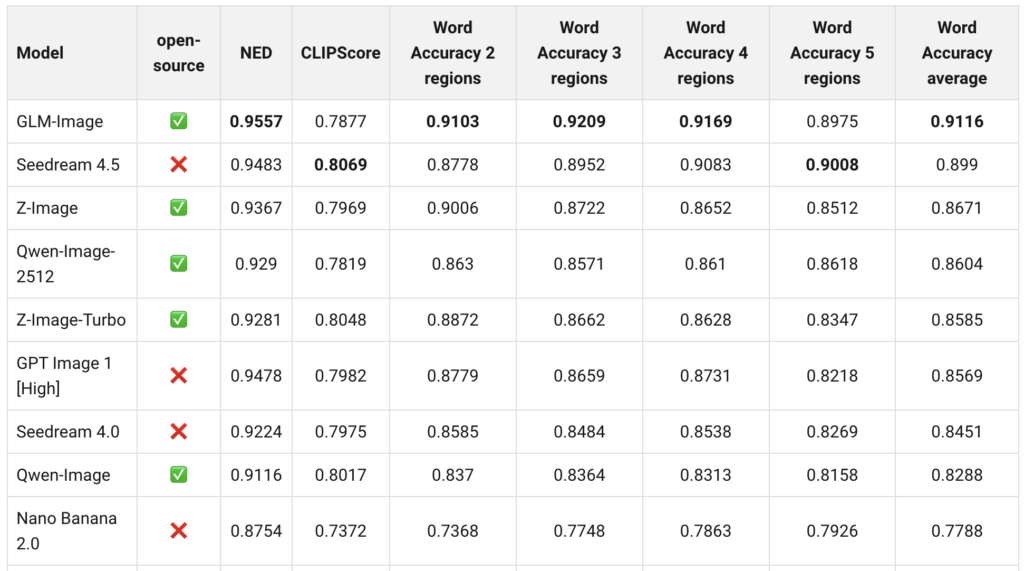Click the red cross beside Nano Banana 2.0
This screenshot has height=571, width=1024.
click(179, 531)
